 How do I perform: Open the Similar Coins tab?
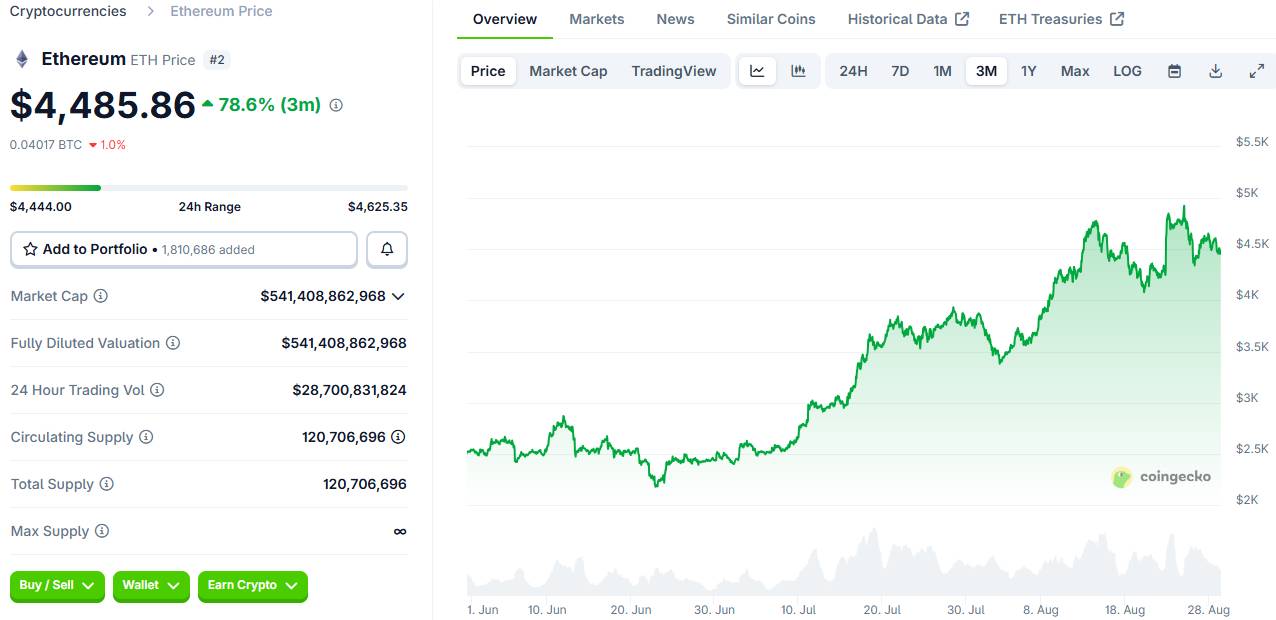pos(771,19)
